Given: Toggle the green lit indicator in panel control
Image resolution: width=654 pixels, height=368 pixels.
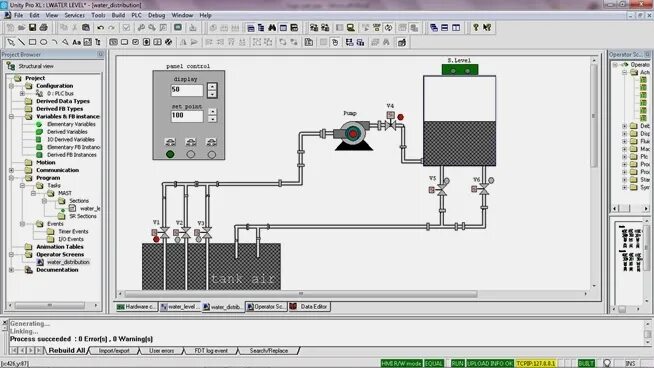Looking at the screenshot, I should 170,154.
